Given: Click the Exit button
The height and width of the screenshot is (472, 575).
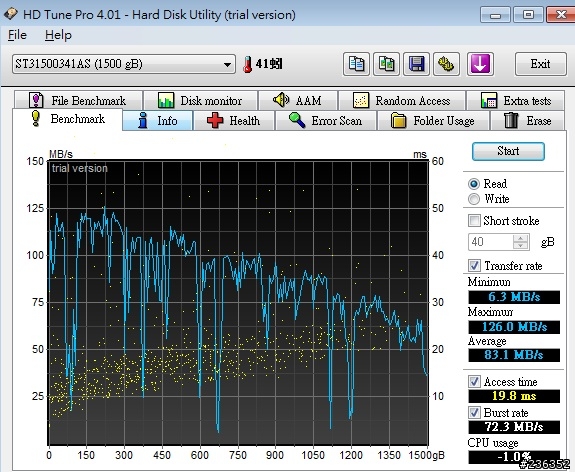Looking at the screenshot, I should coord(540,64).
